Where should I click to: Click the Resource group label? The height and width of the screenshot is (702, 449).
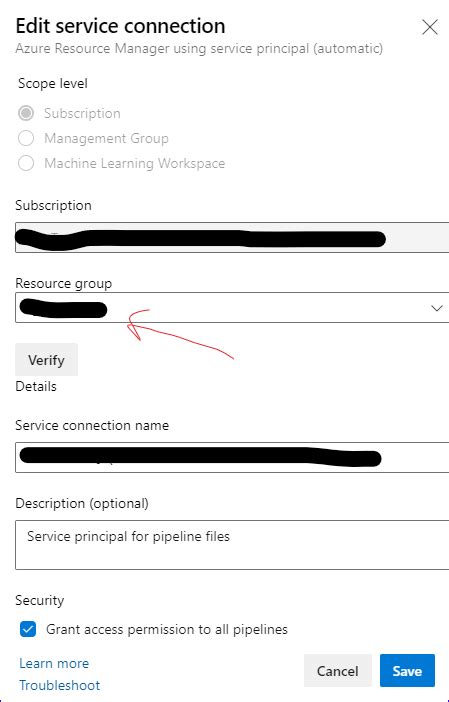(x=64, y=283)
